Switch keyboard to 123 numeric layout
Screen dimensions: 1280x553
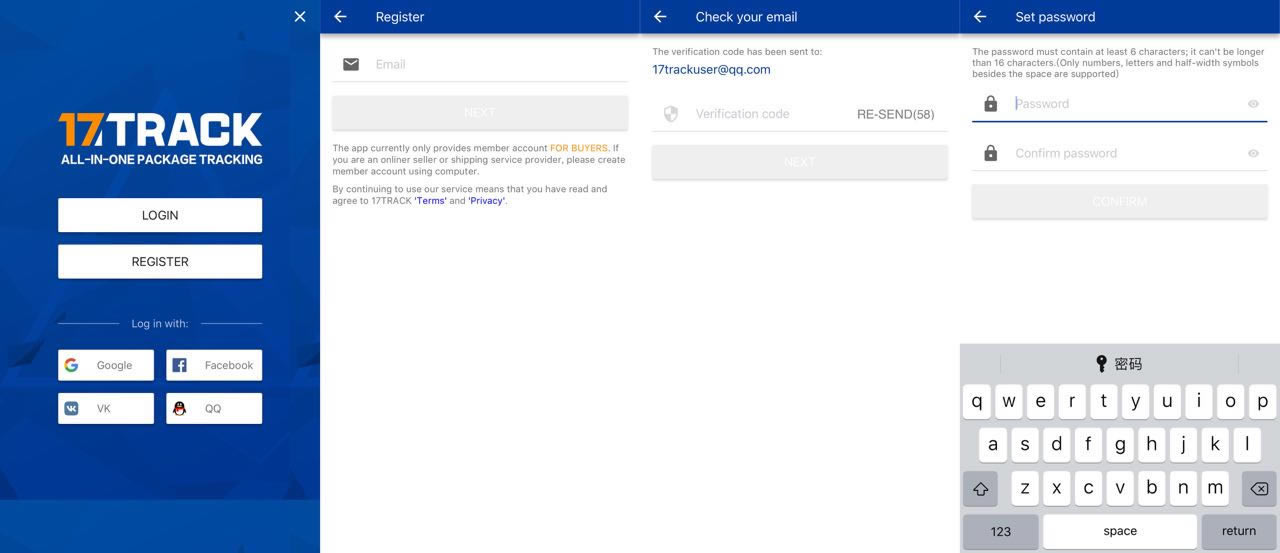click(x=1000, y=531)
